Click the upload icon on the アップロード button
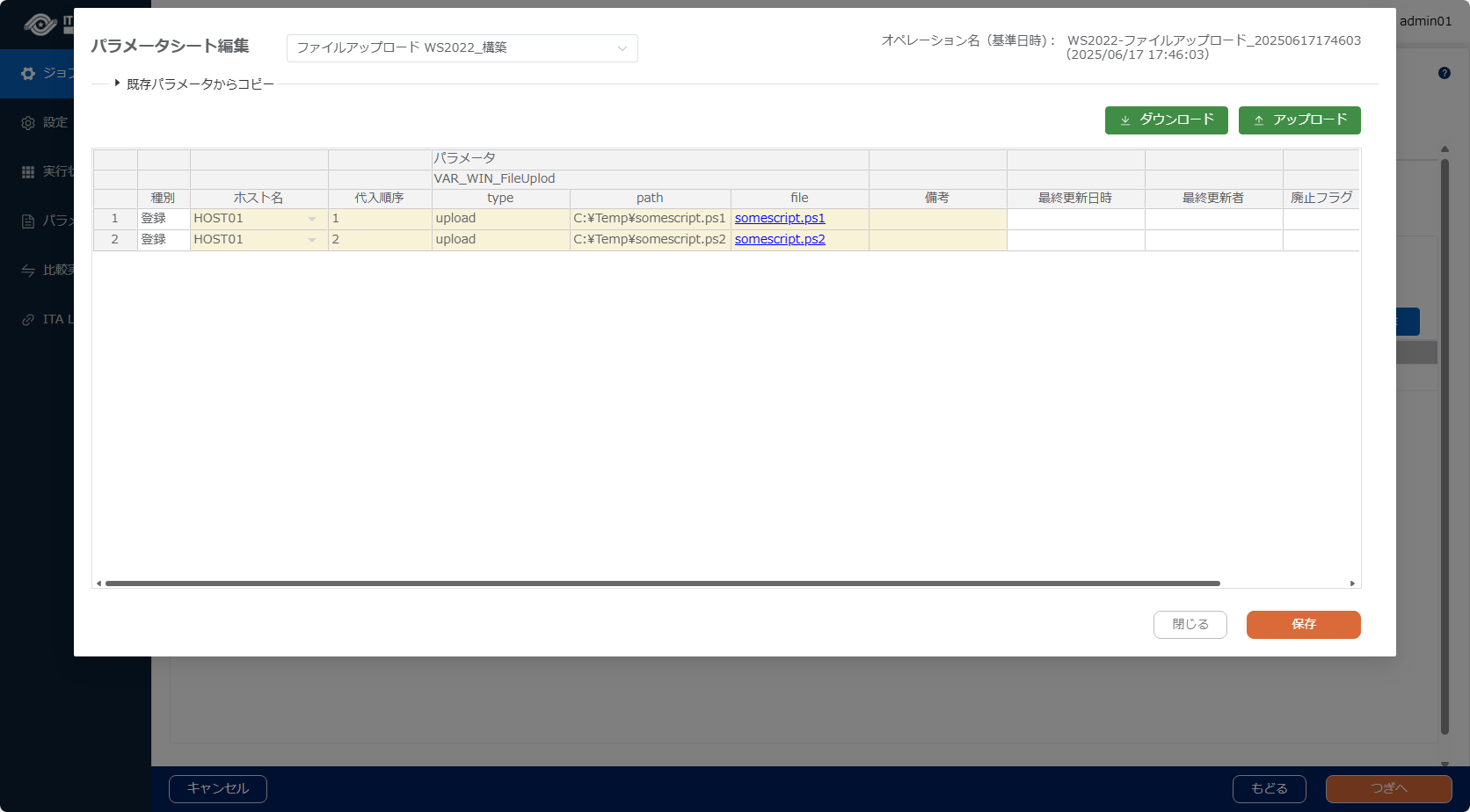Viewport: 1470px width, 812px height. pos(1258,120)
